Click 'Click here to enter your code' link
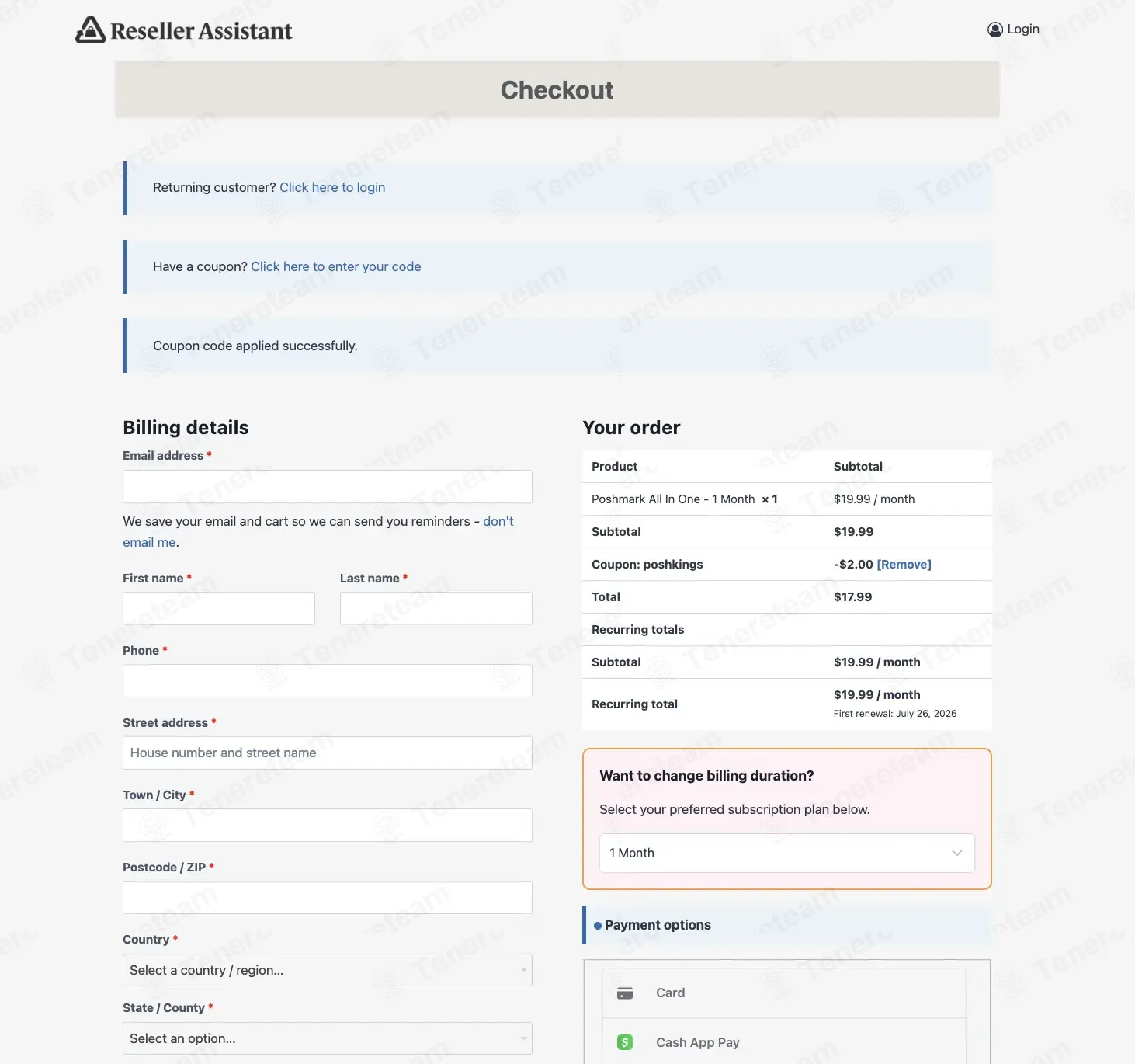This screenshot has width=1135, height=1064. tap(336, 266)
